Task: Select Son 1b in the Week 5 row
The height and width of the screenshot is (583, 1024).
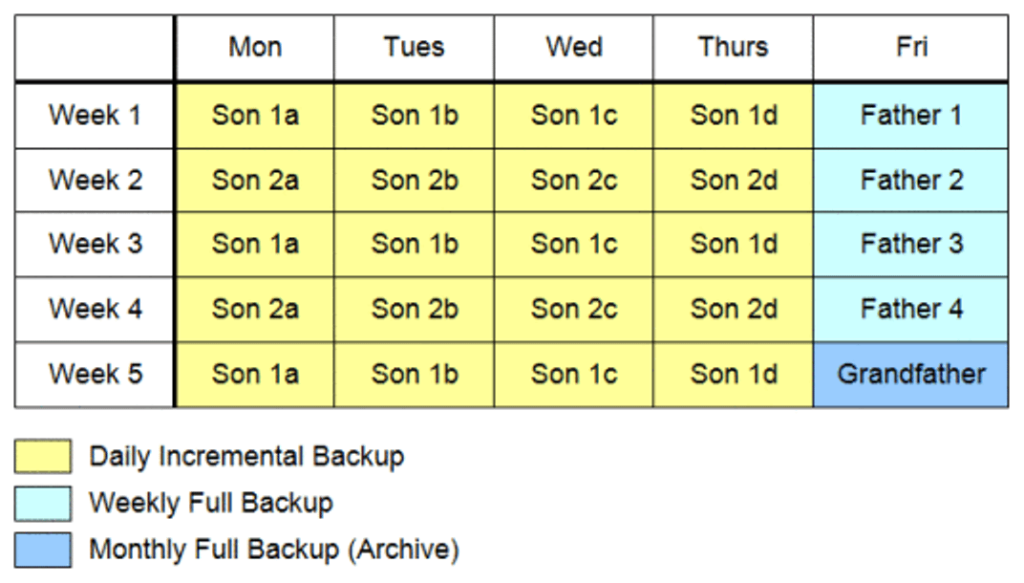Action: (x=414, y=374)
